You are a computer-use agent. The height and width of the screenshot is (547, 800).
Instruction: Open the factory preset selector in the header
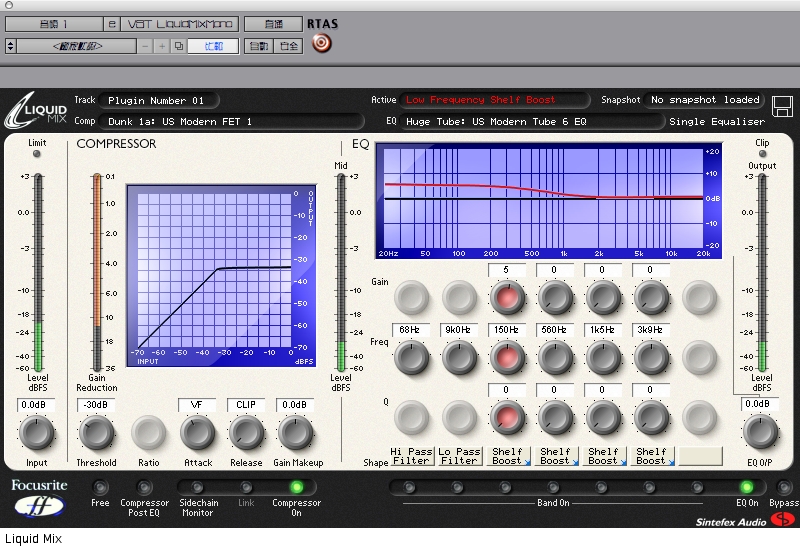pos(77,46)
